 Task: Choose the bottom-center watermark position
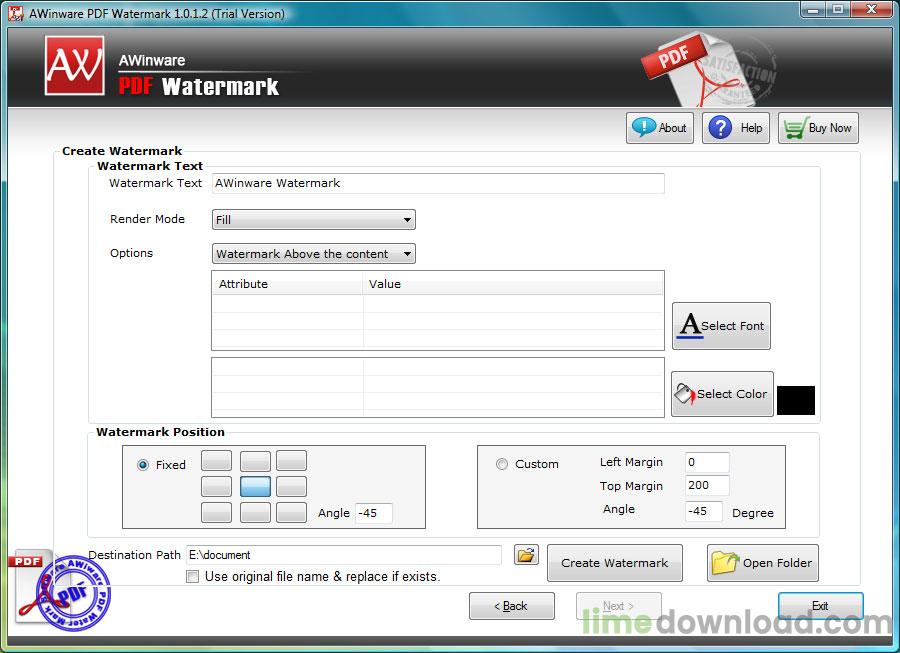255,512
